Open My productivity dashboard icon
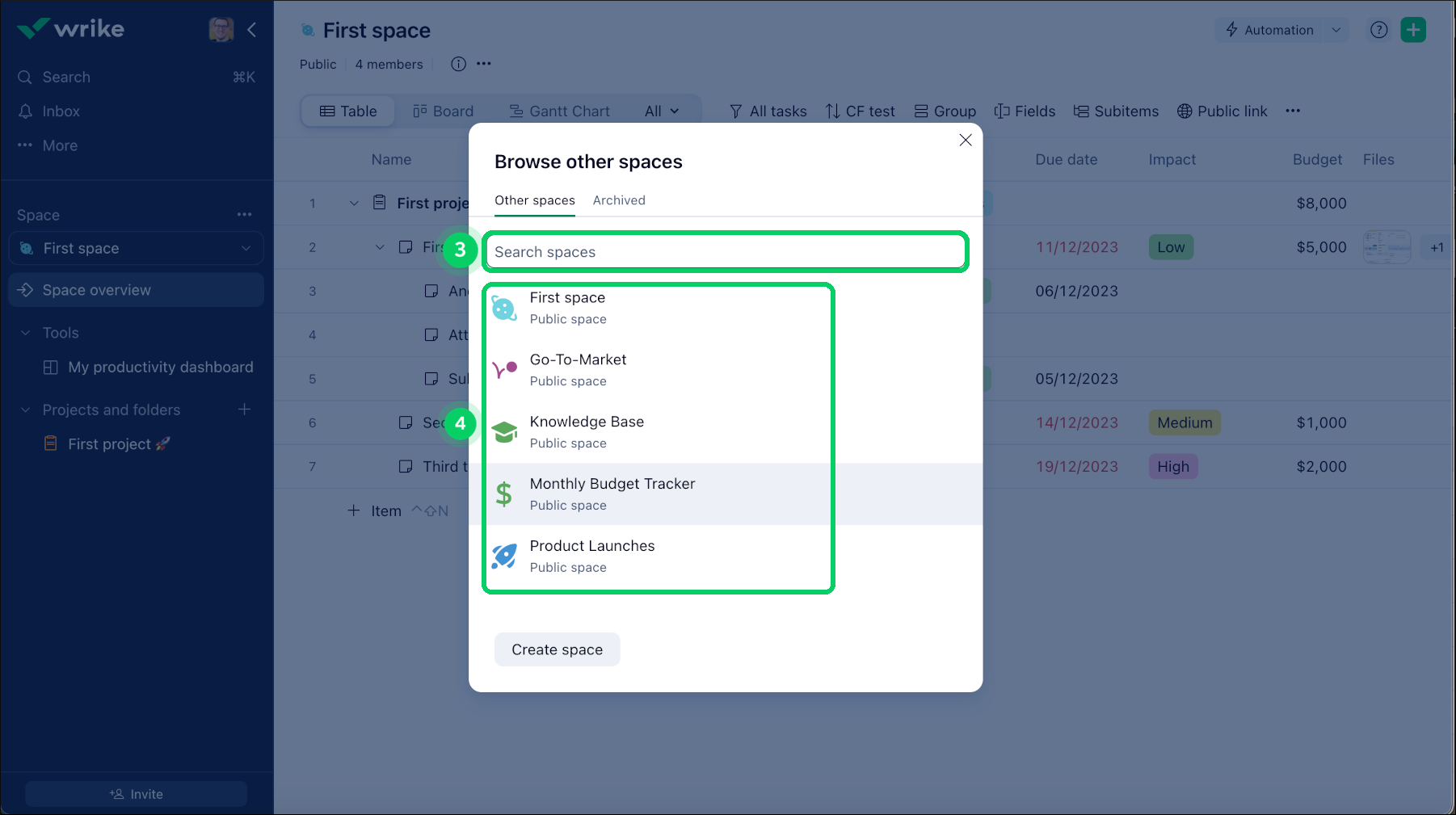The width and height of the screenshot is (1456, 815). coord(51,367)
